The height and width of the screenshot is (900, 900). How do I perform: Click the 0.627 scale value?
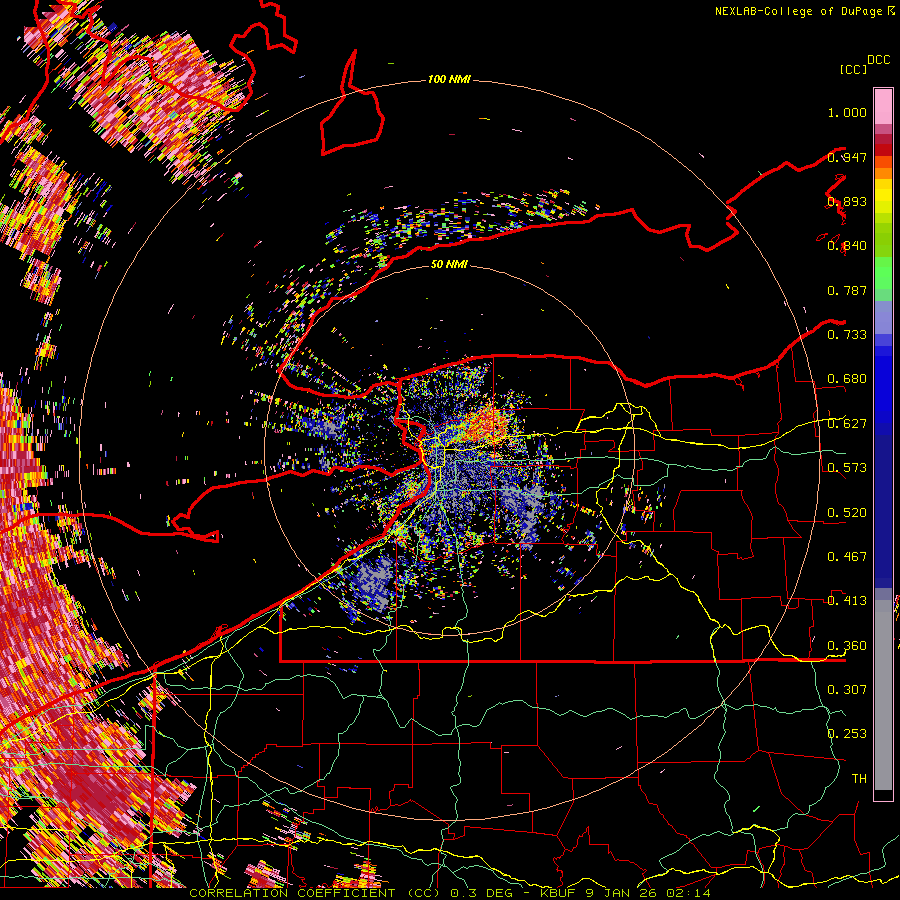(x=847, y=424)
